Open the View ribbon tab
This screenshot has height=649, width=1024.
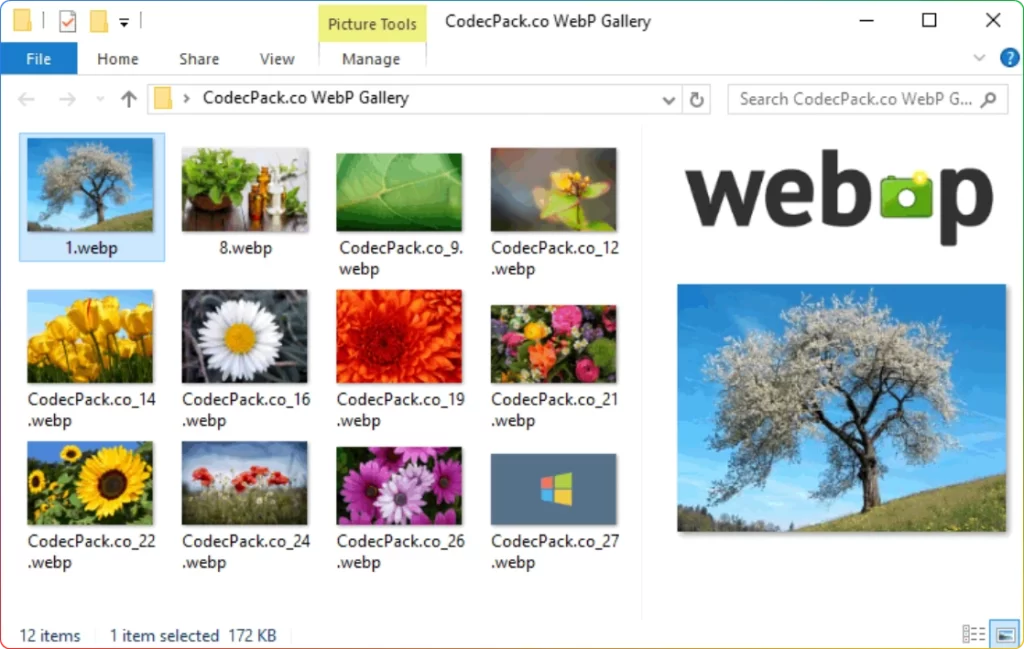[277, 59]
